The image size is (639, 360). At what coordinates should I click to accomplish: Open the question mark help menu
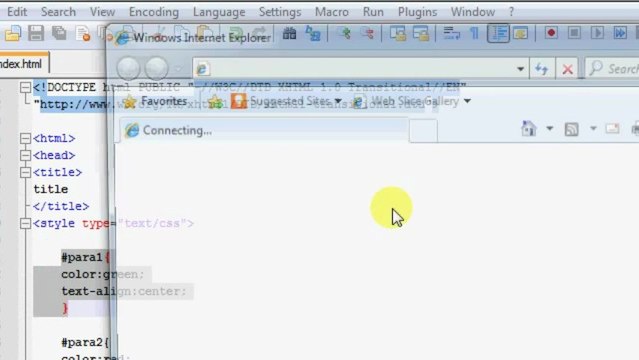coord(511,12)
